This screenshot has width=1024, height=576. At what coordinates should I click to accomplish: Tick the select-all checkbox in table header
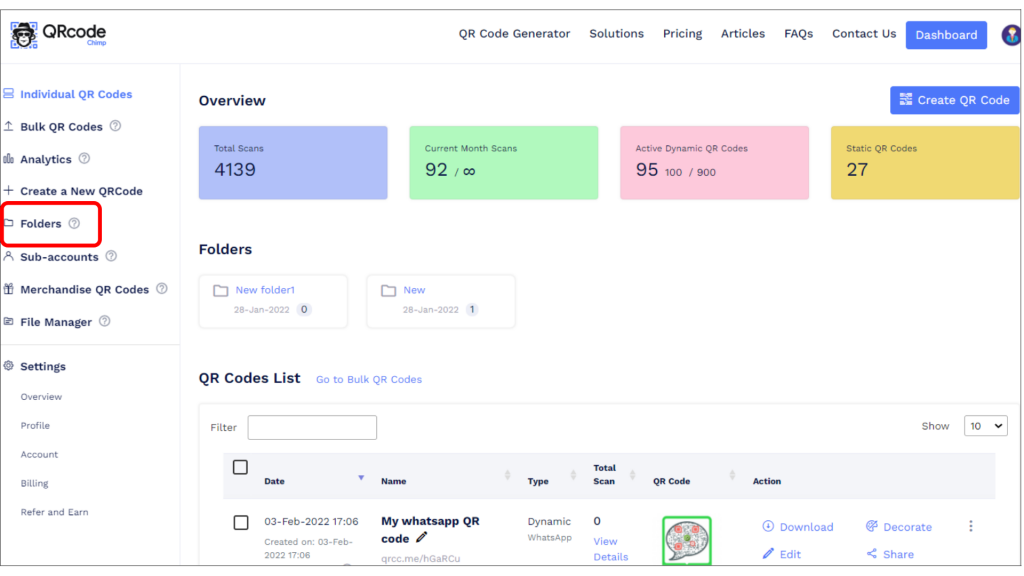click(x=240, y=468)
